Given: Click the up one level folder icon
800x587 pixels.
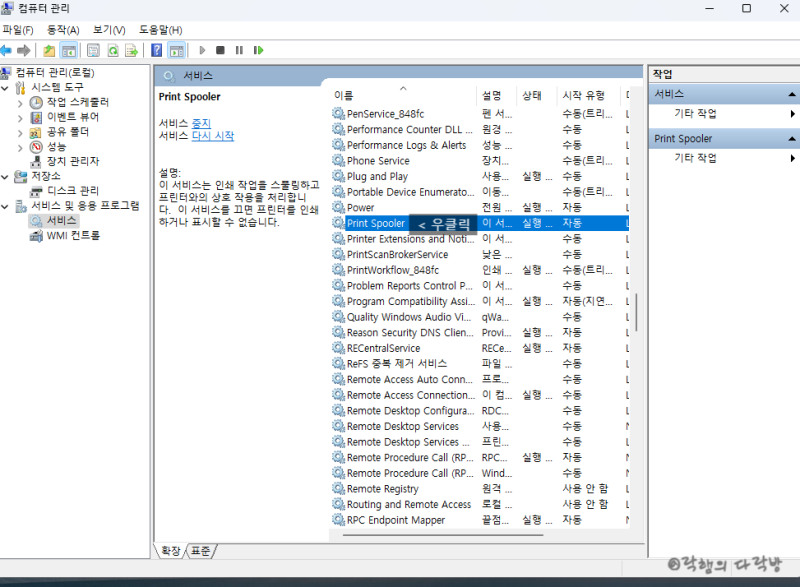Looking at the screenshot, I should pyautogui.click(x=49, y=50).
